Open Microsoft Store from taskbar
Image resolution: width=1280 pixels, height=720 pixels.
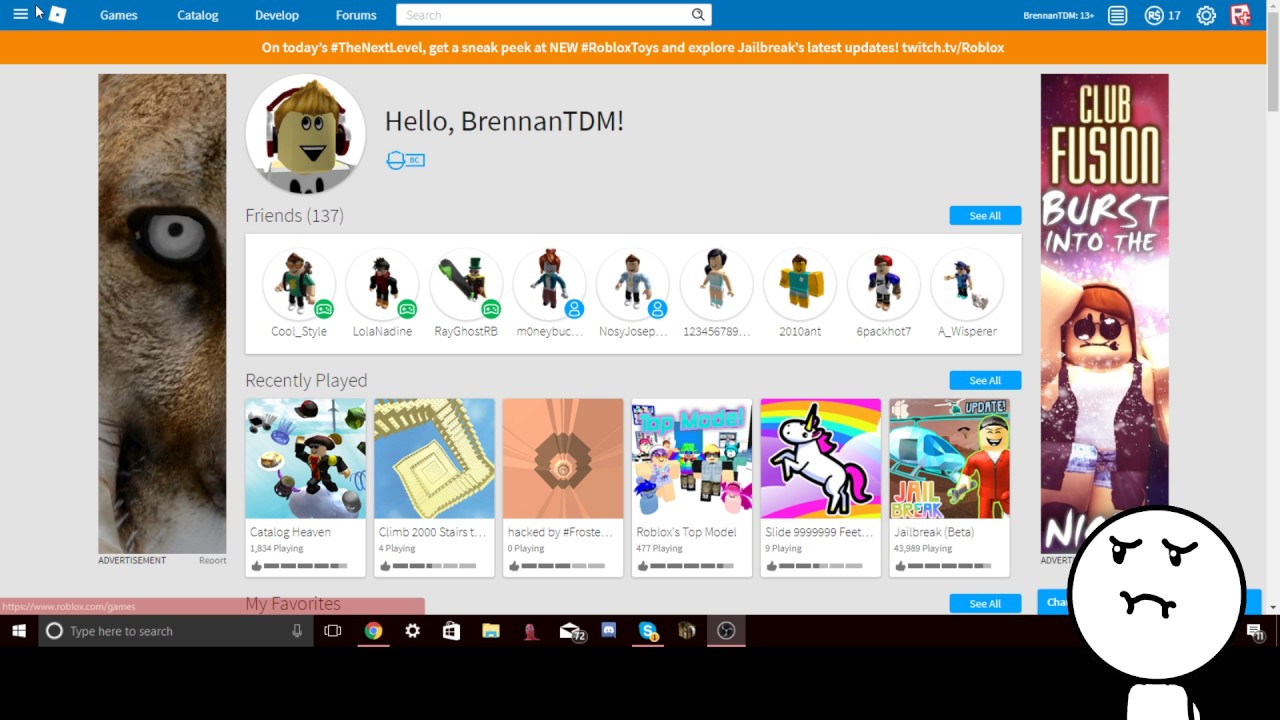[x=451, y=631]
